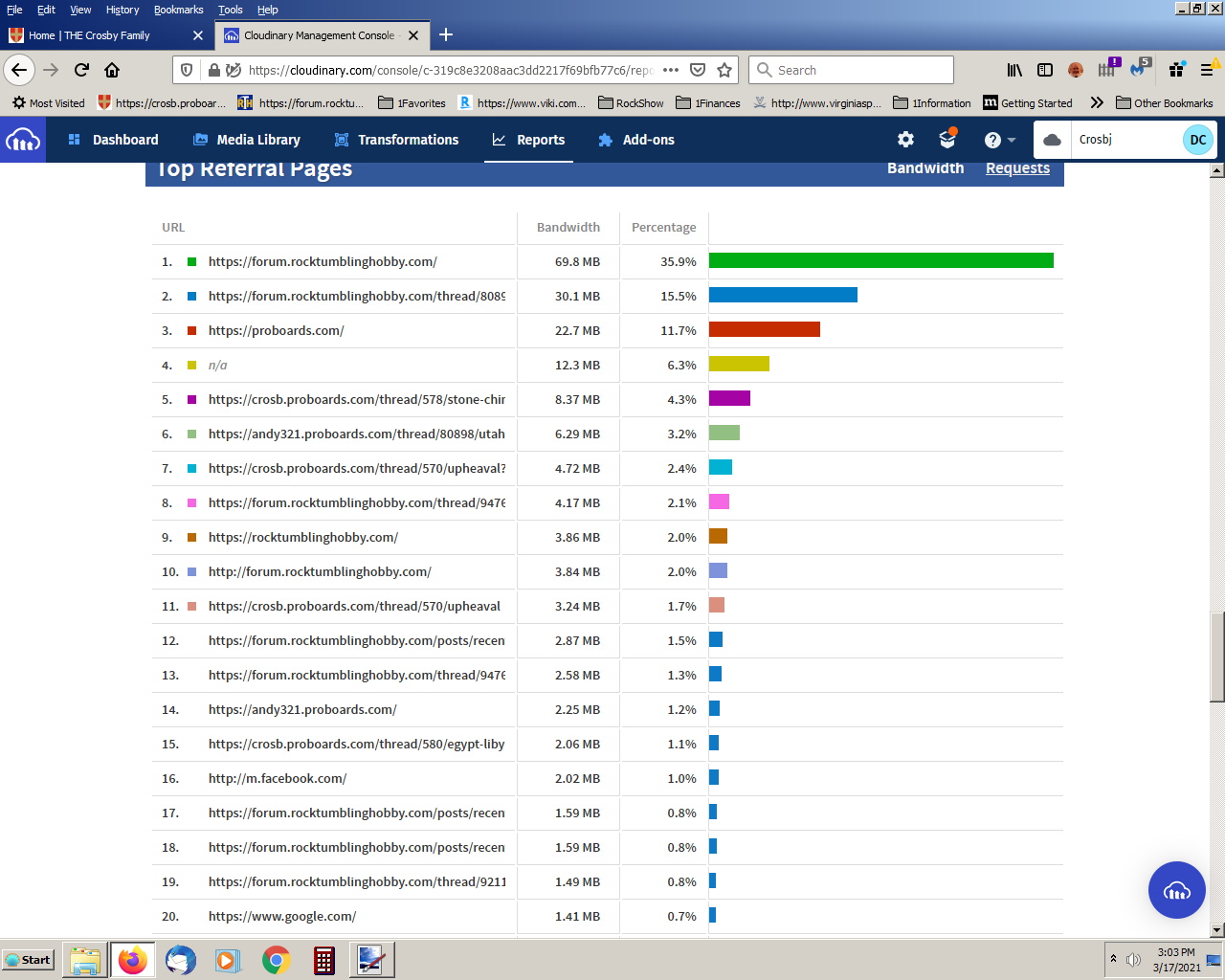Click the DC user avatar
This screenshot has height=980, width=1225.
coord(1198,140)
